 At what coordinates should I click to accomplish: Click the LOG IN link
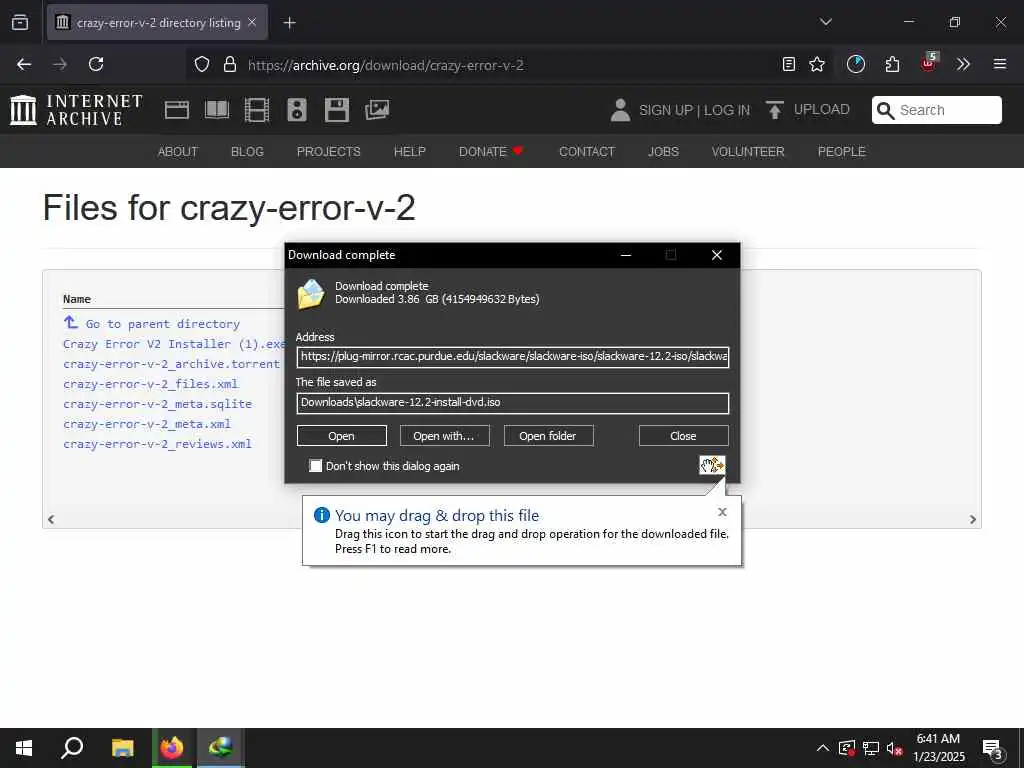727,110
